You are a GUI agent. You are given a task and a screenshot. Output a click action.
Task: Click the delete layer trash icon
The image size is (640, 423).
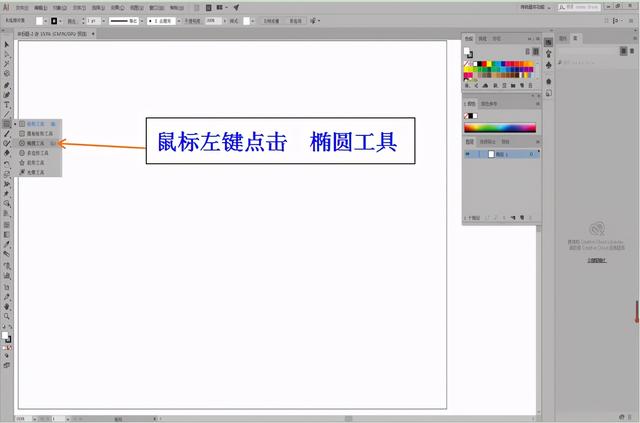(530, 218)
